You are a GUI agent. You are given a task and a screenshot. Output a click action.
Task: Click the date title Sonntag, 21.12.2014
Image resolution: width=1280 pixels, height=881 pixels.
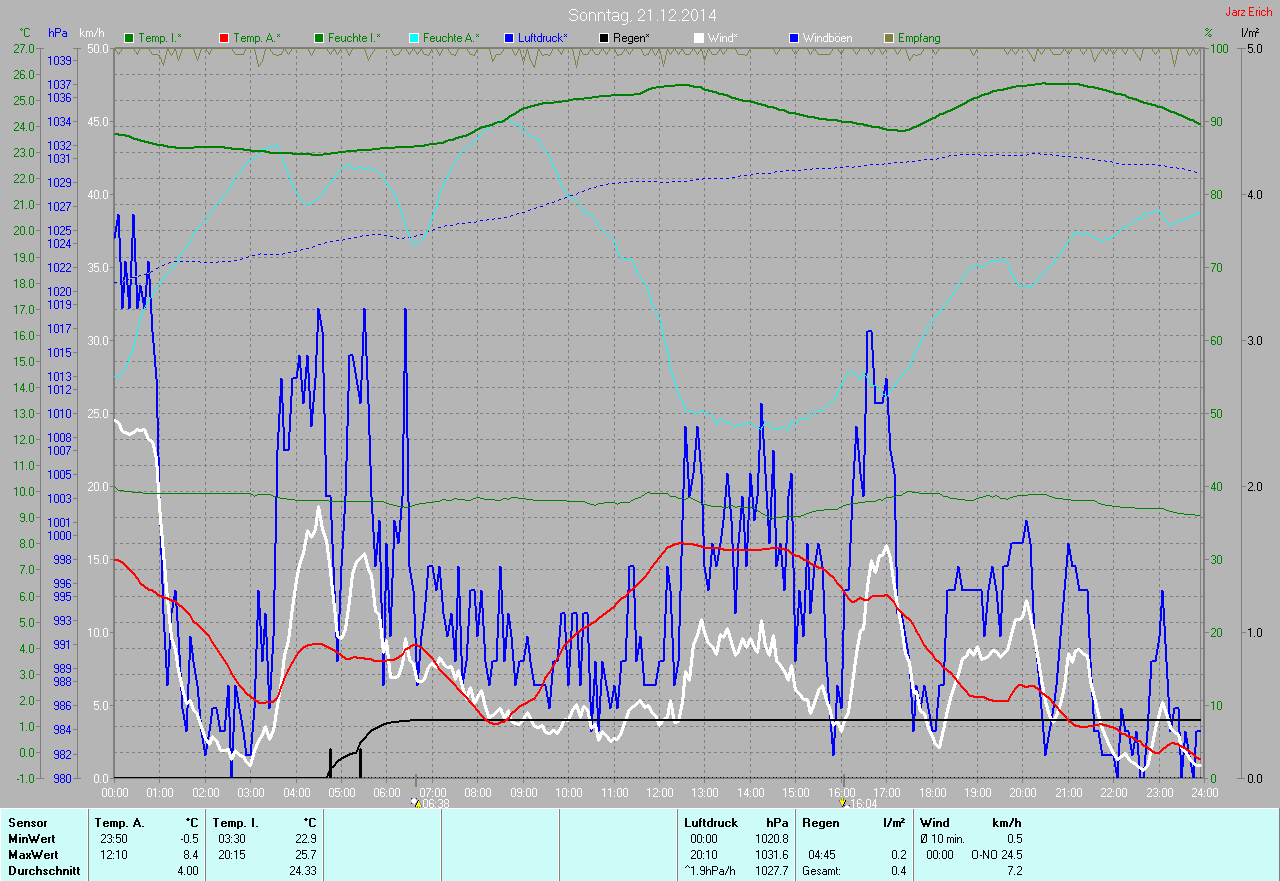coord(642,15)
